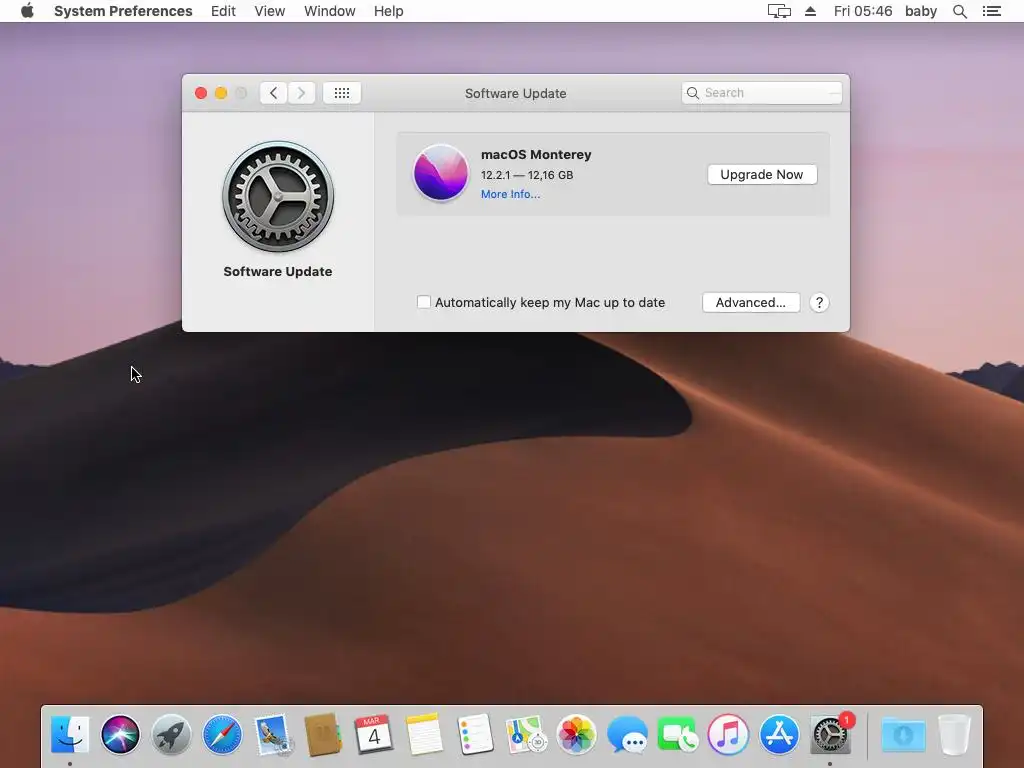Open the Apple menu
The image size is (1024, 768).
pyautogui.click(x=27, y=11)
